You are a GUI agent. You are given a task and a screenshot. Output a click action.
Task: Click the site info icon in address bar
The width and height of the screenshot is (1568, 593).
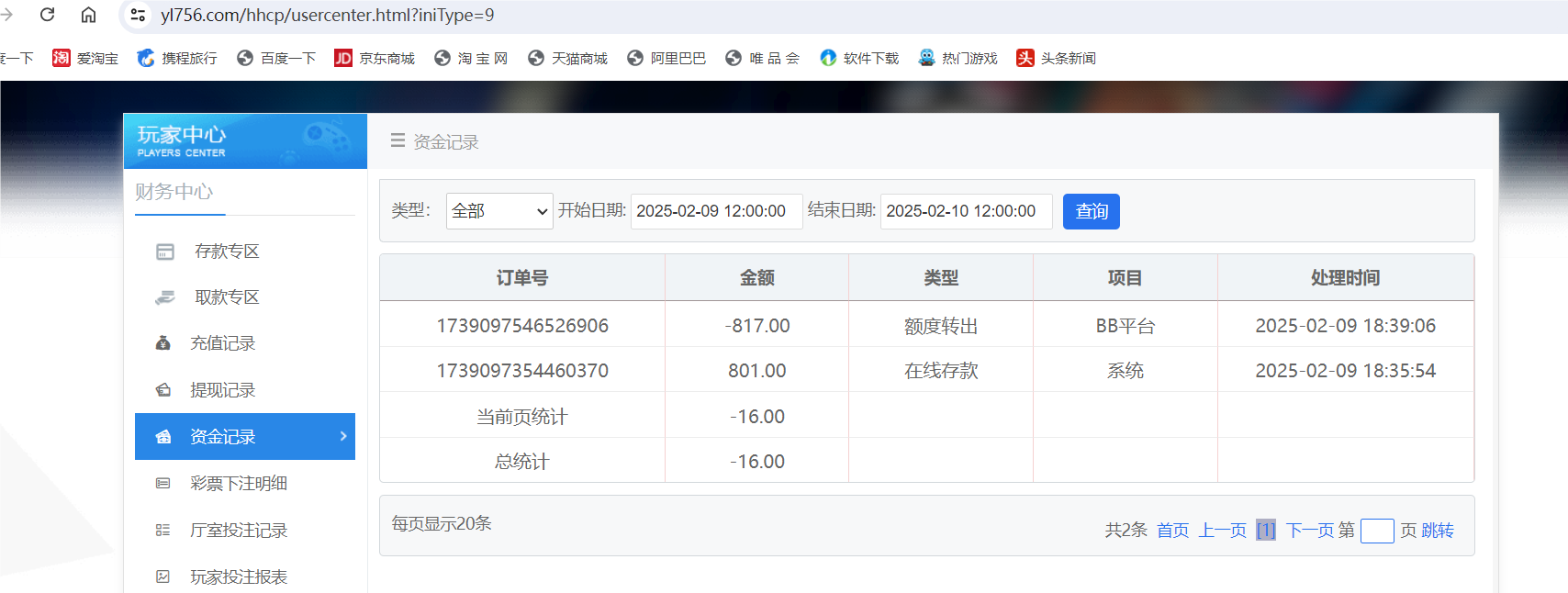(x=138, y=15)
